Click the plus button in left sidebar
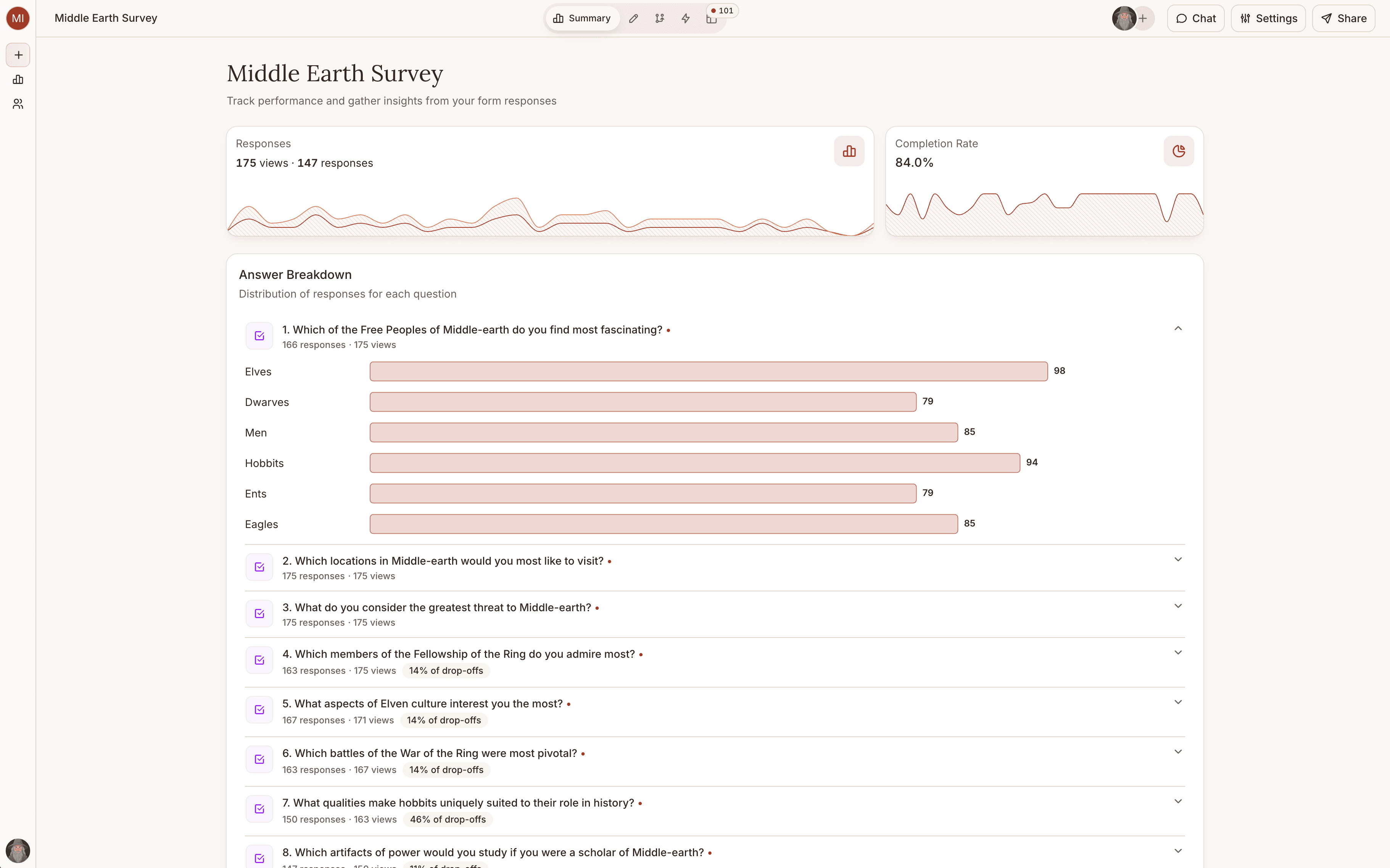Screen dimensions: 1390x868 tap(18, 55)
